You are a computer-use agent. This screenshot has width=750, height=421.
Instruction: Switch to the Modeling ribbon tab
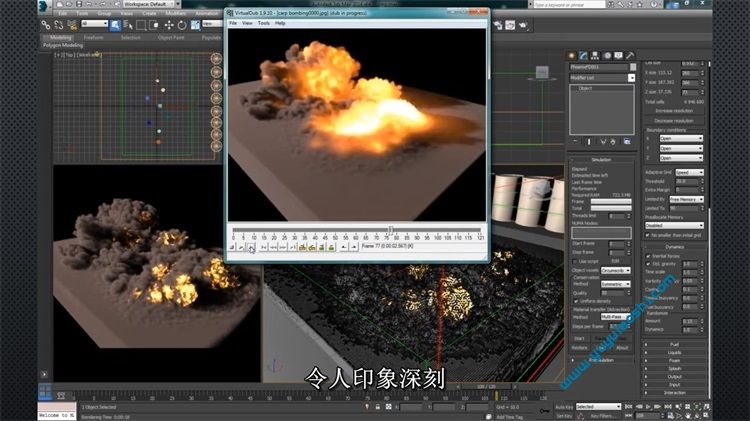coord(60,37)
